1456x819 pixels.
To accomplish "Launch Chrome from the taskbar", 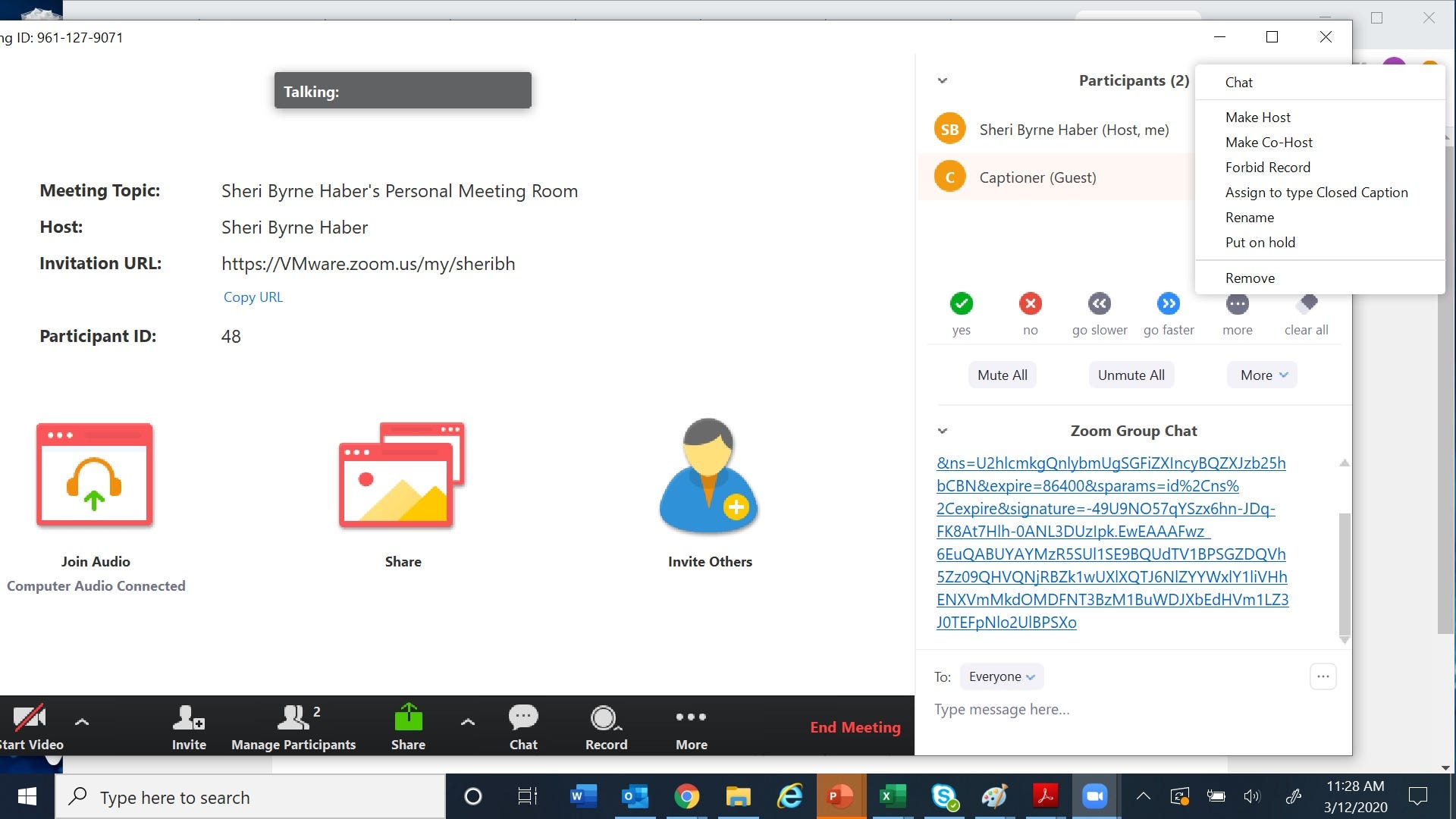I will point(686,796).
